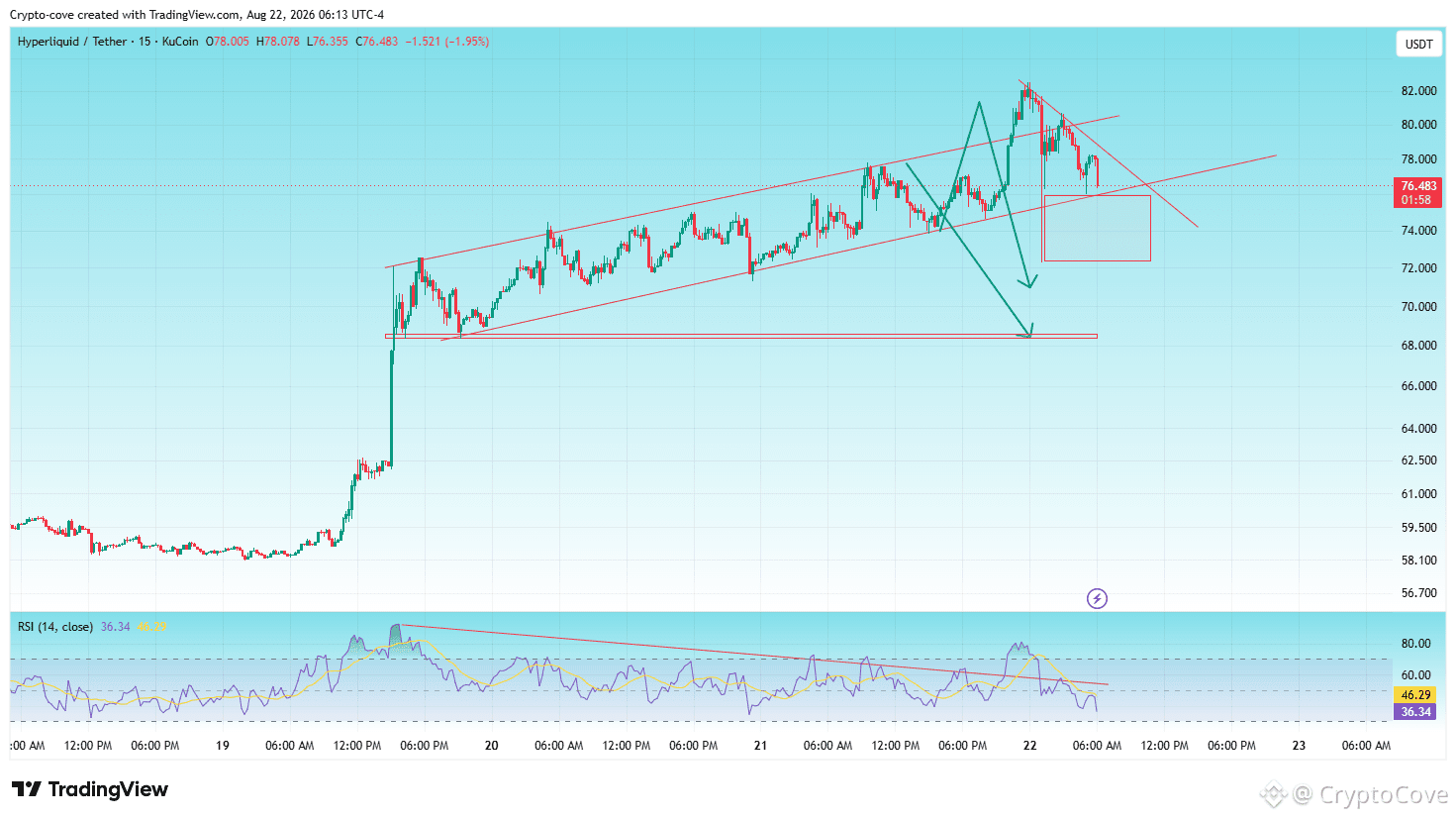Click the 70.000 price axis label
The image size is (1456, 819).
coord(1418,307)
